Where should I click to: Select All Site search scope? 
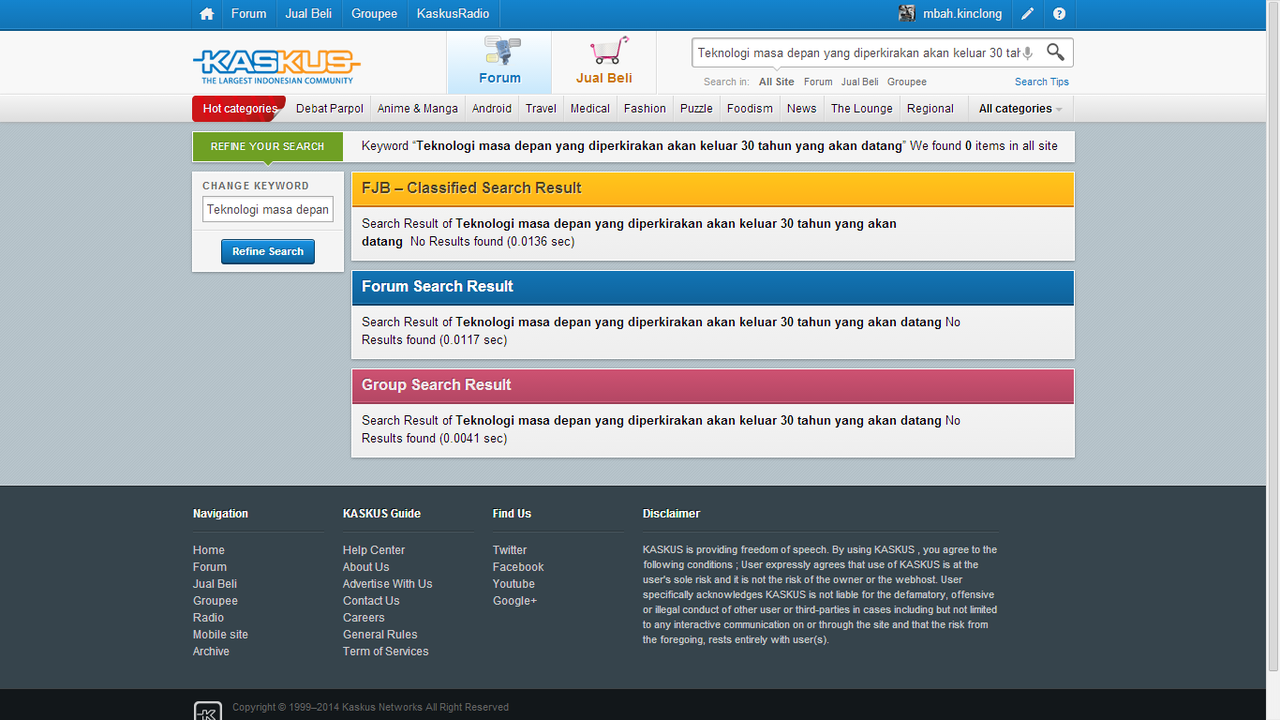tap(776, 82)
